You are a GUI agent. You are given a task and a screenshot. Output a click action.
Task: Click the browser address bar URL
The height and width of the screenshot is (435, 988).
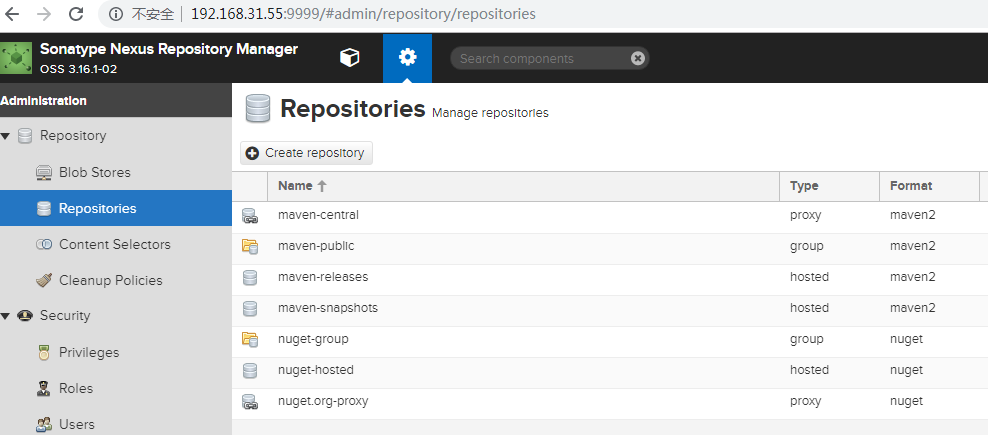[363, 14]
